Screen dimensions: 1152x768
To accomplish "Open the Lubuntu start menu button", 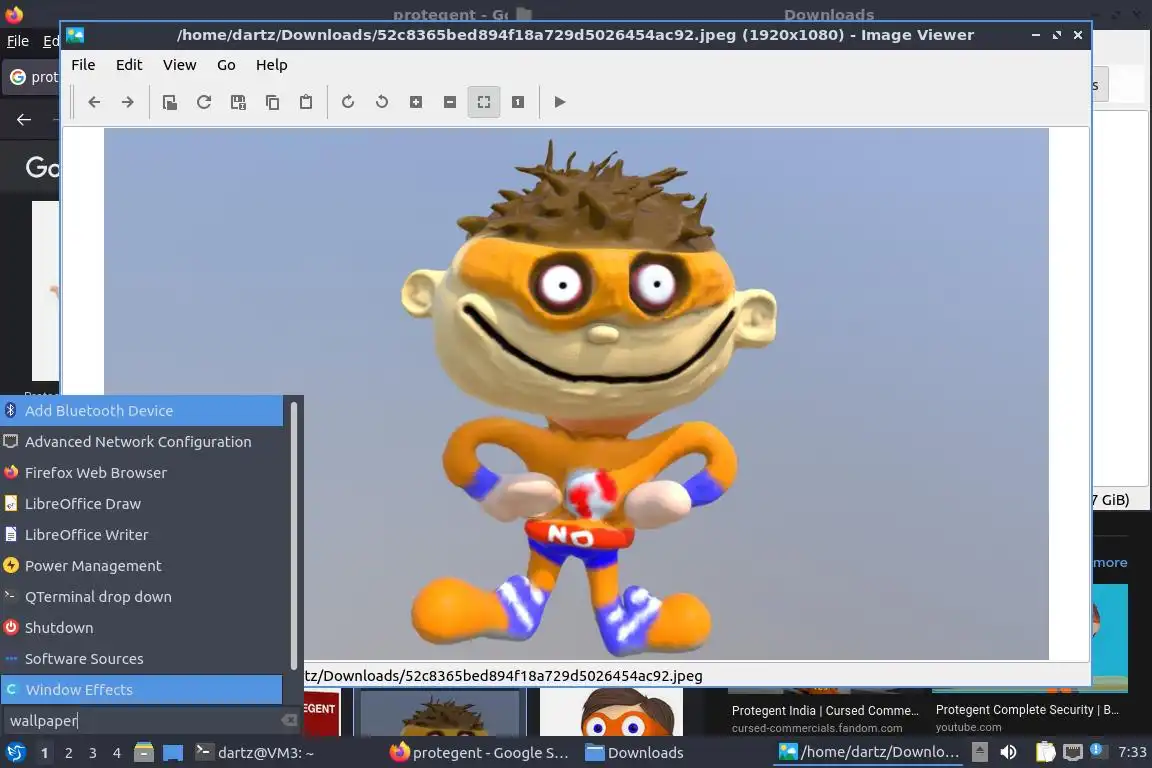I will 16,753.
